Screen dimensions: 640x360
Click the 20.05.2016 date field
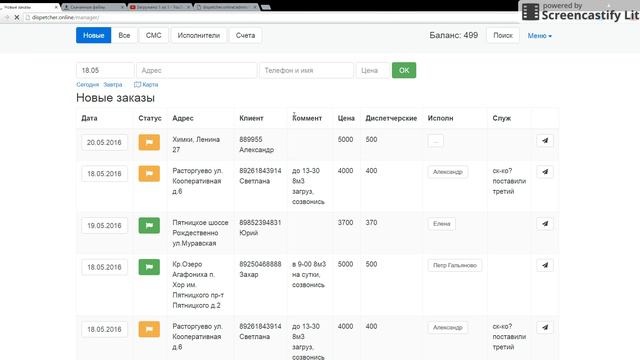pos(104,142)
